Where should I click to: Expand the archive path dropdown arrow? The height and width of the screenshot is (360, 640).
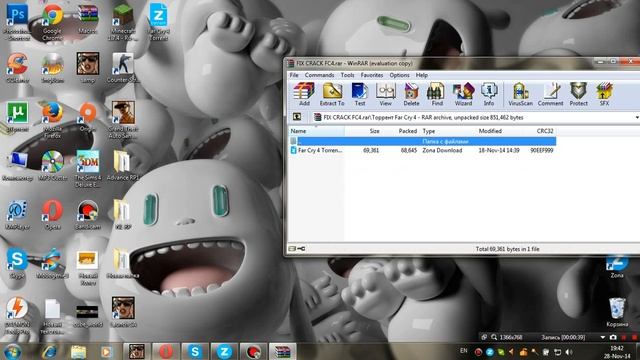(637, 118)
